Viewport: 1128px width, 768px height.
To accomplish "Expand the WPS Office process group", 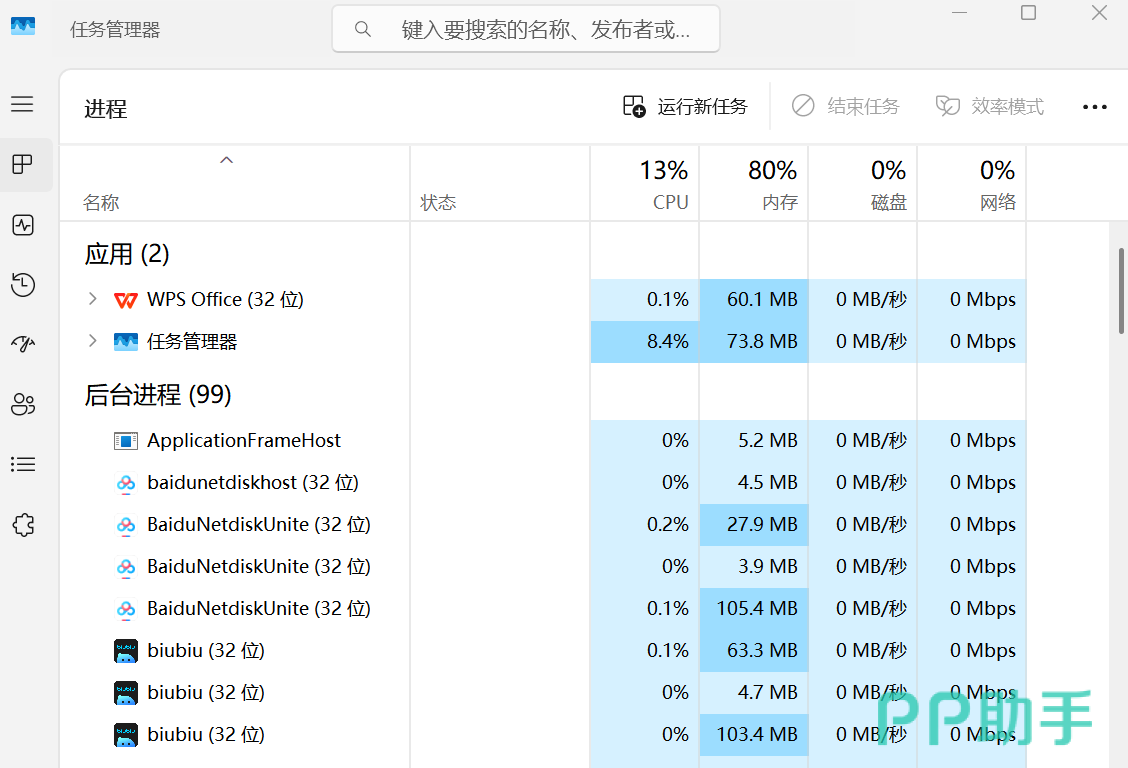I will click(x=92, y=298).
